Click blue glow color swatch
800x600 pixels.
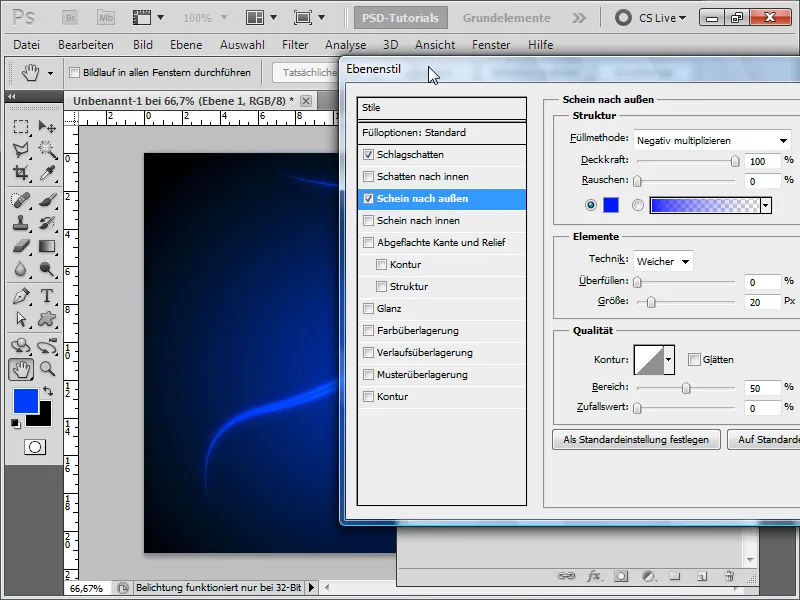611,205
